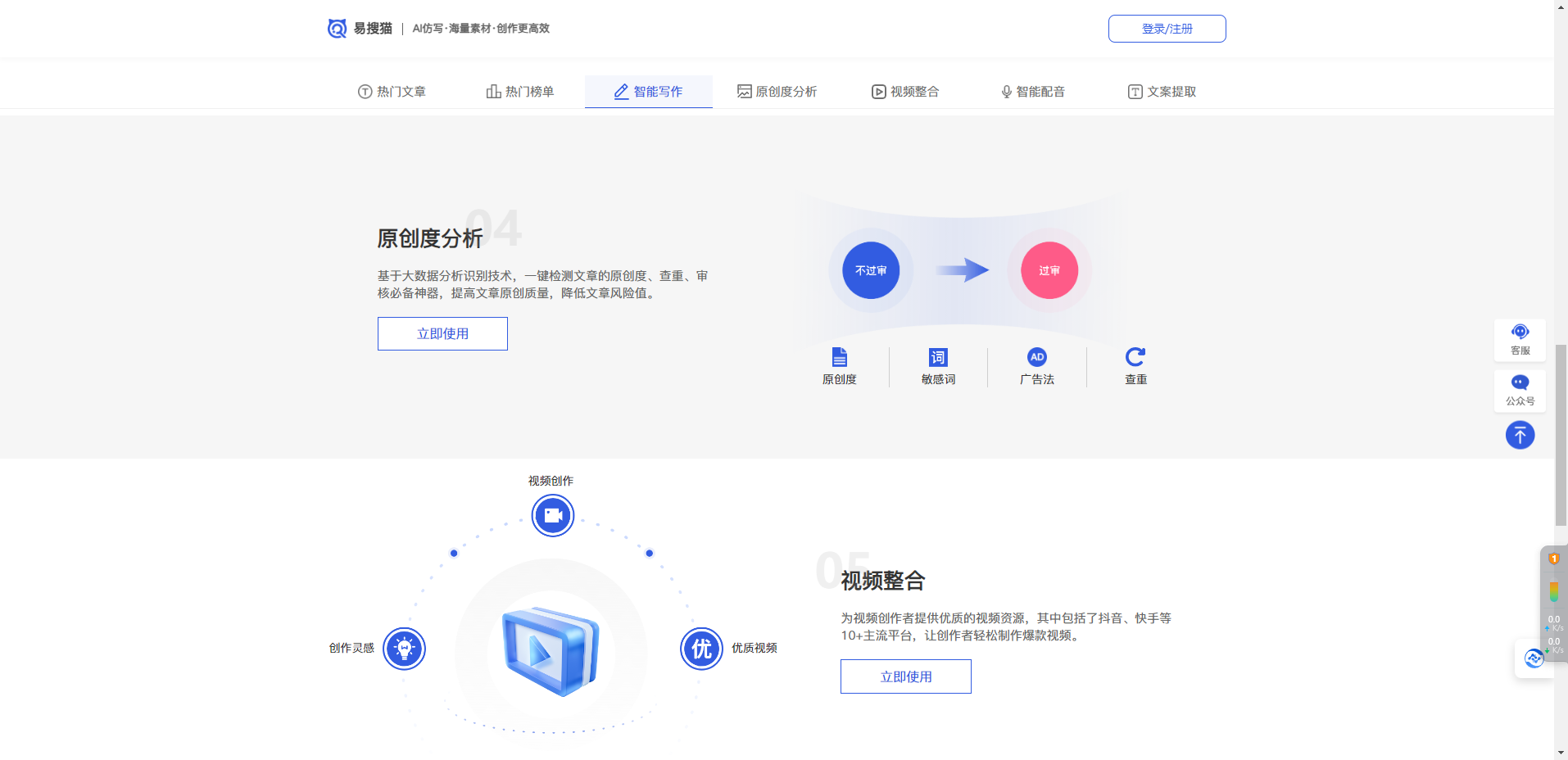Click 立即使用 under 视频整合
Screen dimensions: 1568x760
click(x=905, y=676)
